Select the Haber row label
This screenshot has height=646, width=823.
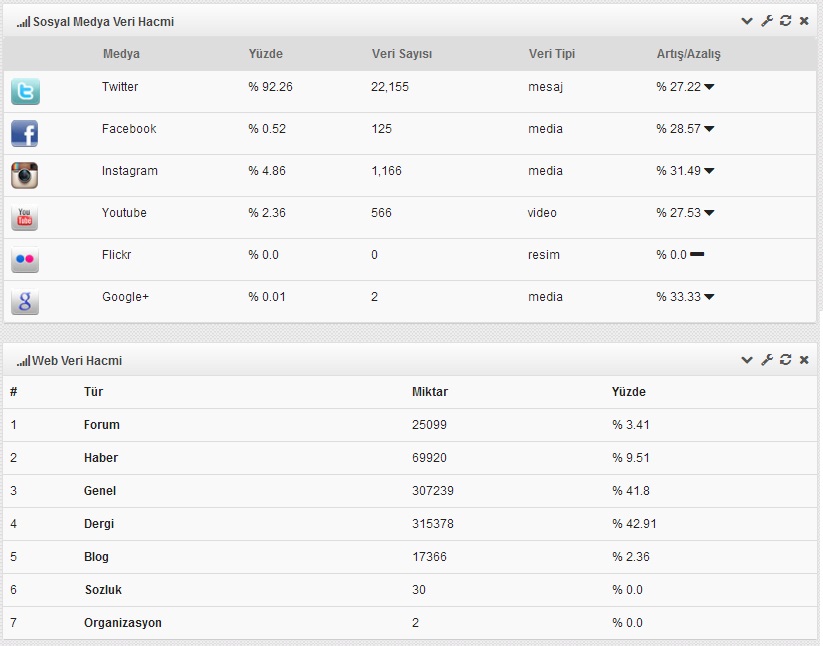(100, 458)
